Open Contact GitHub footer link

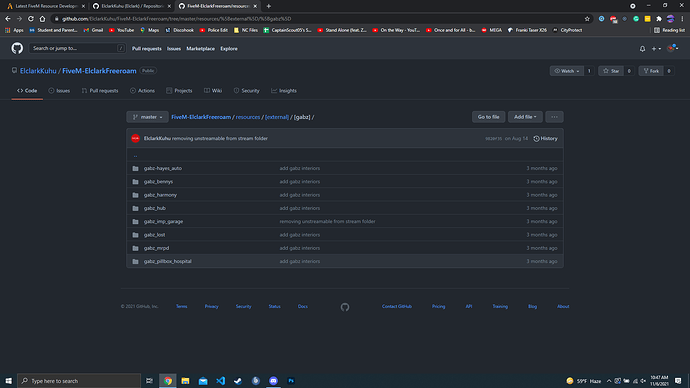coord(397,307)
